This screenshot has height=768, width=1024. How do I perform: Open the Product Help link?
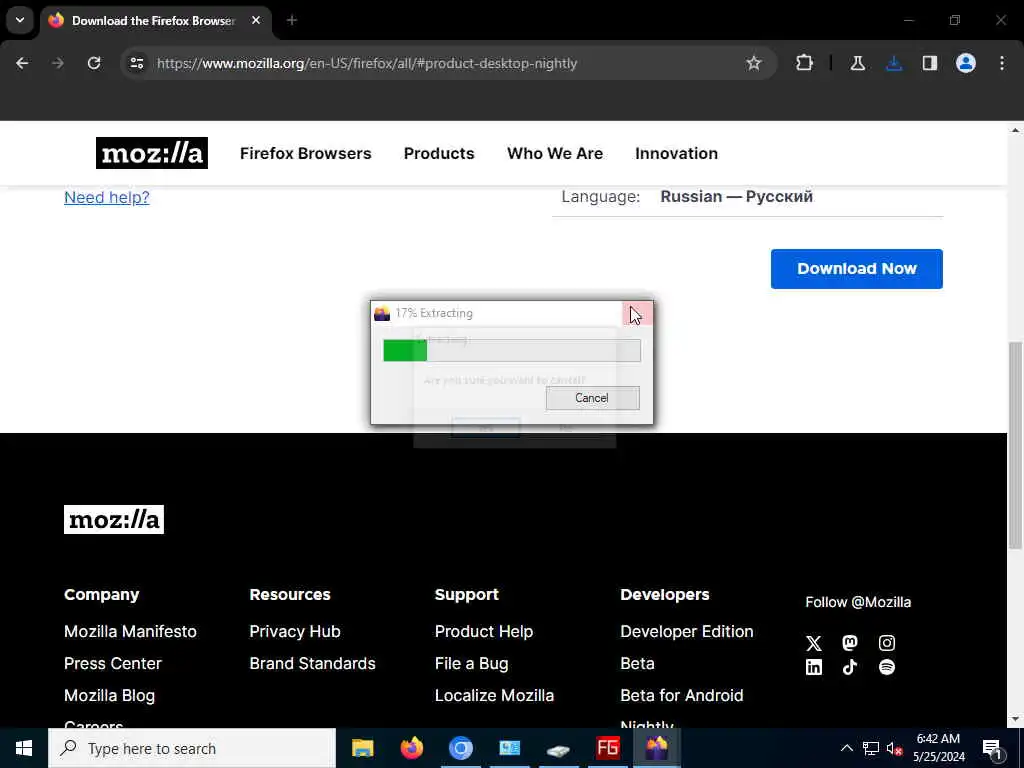484,632
